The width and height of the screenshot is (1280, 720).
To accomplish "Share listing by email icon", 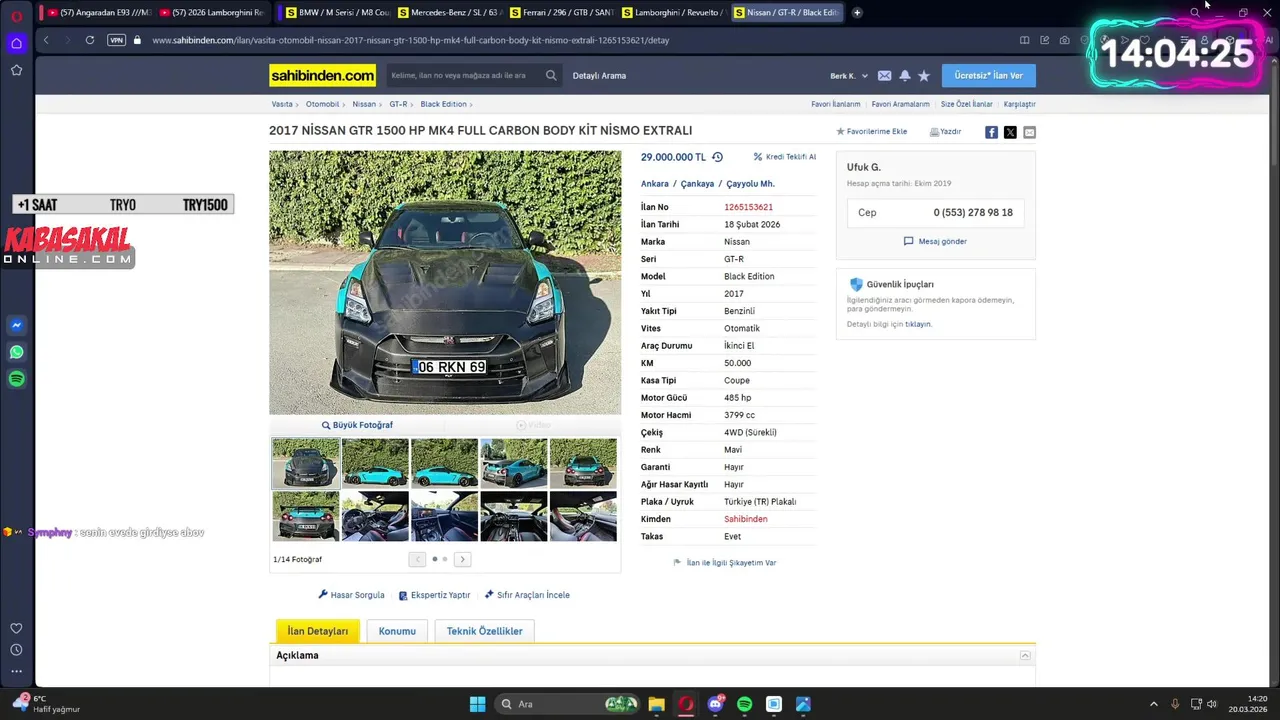I will 1029,132.
